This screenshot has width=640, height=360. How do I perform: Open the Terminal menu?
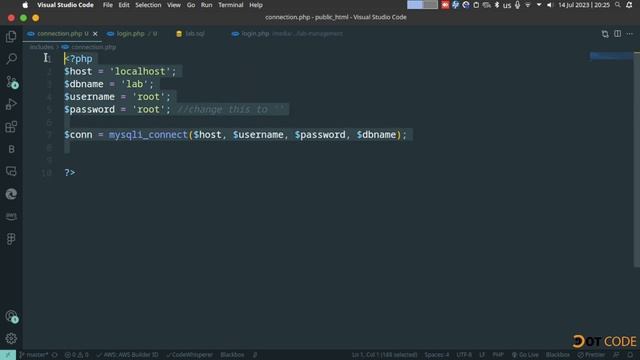click(x=231, y=5)
